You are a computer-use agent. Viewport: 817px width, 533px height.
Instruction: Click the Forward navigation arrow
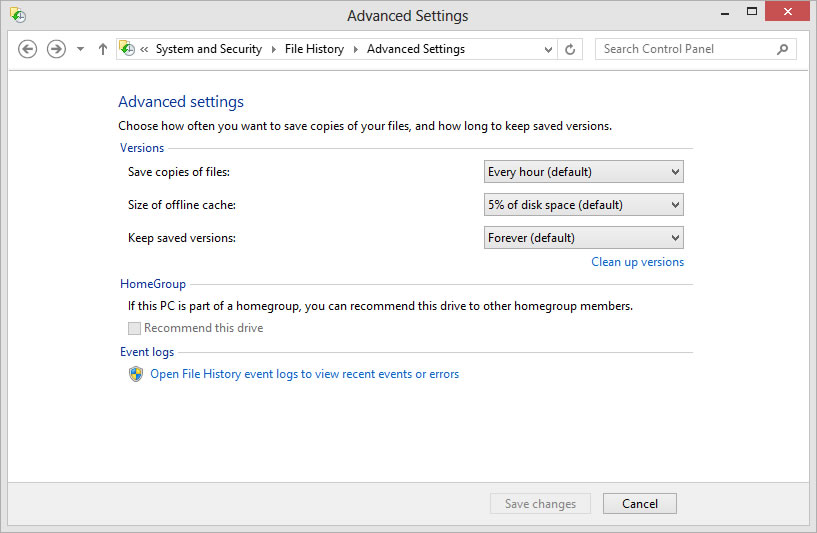click(56, 49)
